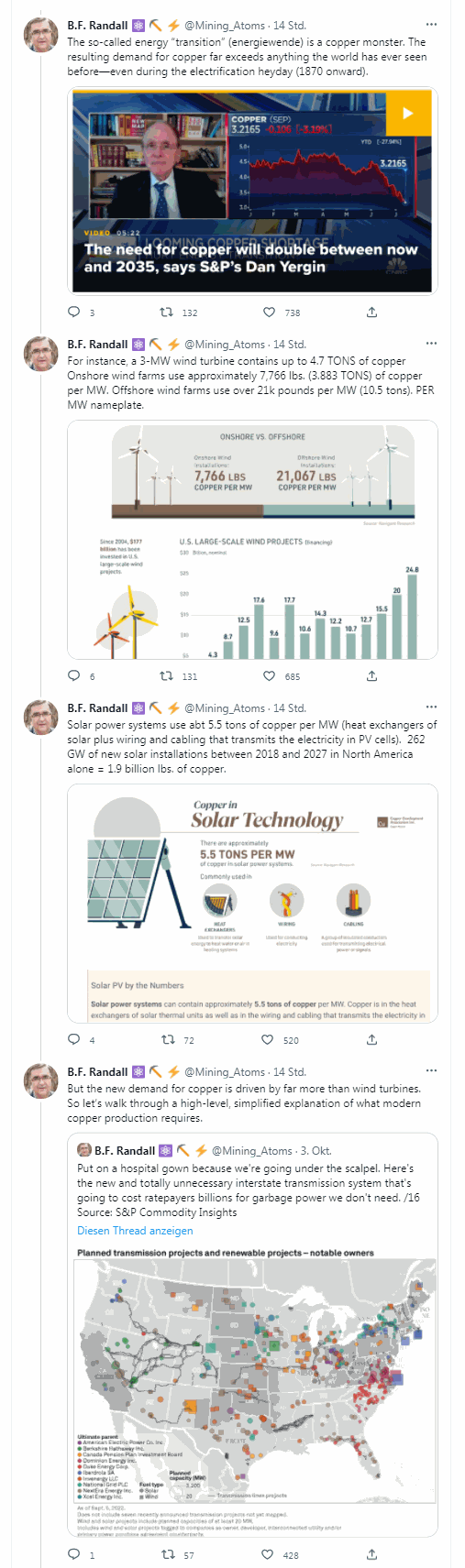Retweet the copper monster energy transition tweet
Viewport: 465px width, 1568px height.
167,313
